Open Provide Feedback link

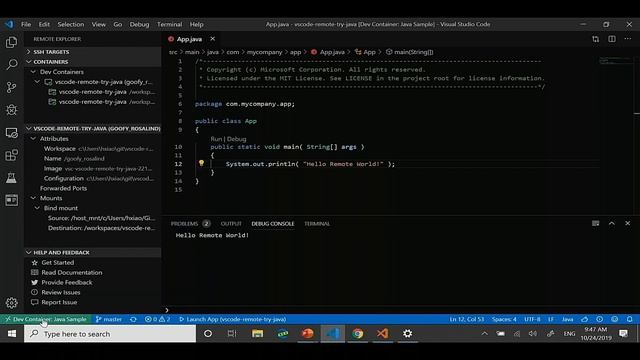(67, 282)
